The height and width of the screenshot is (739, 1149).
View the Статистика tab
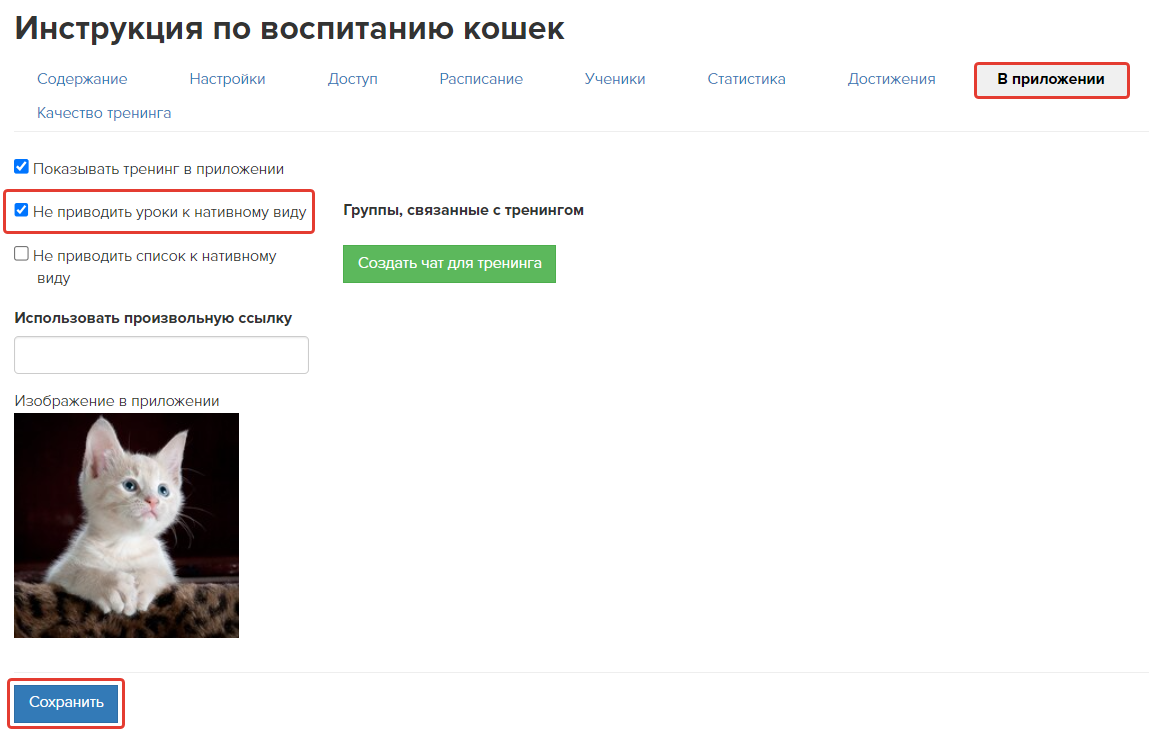[746, 79]
